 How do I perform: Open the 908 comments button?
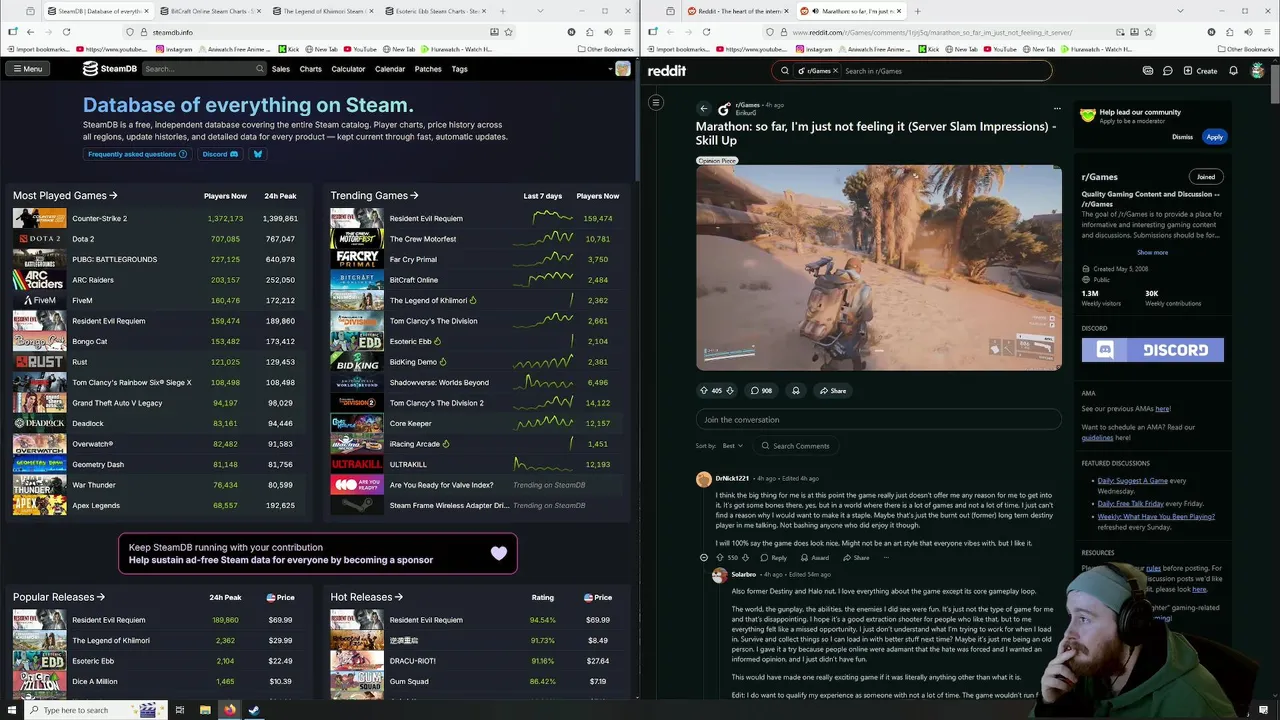point(762,391)
